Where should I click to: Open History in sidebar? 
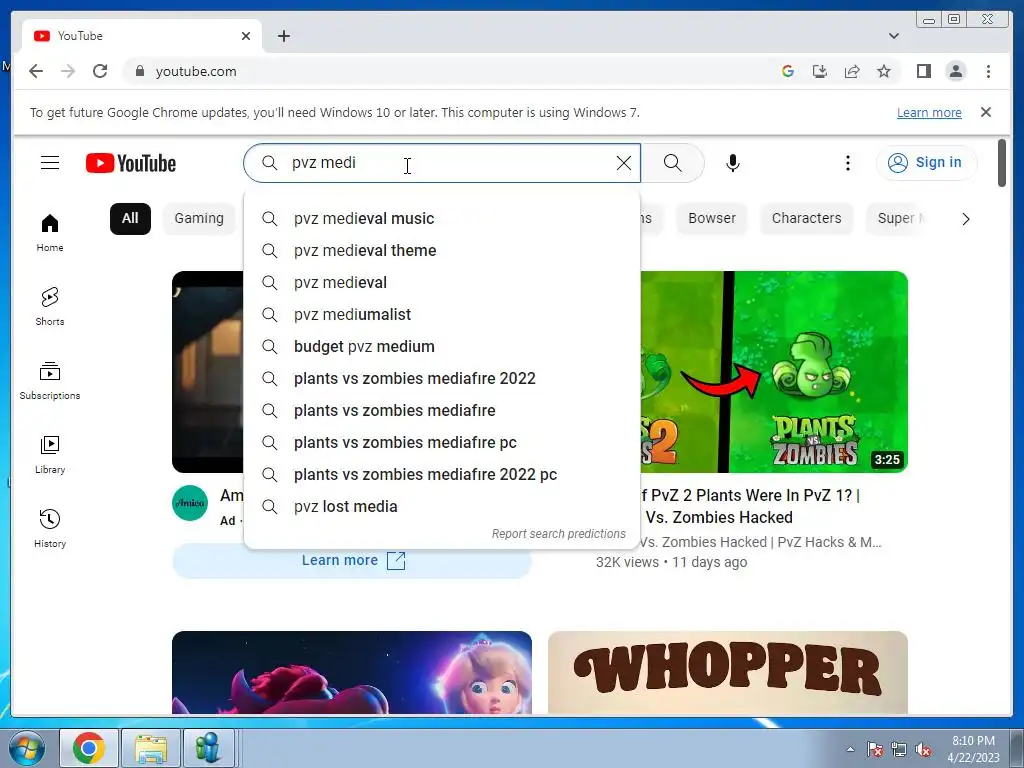[x=50, y=528]
